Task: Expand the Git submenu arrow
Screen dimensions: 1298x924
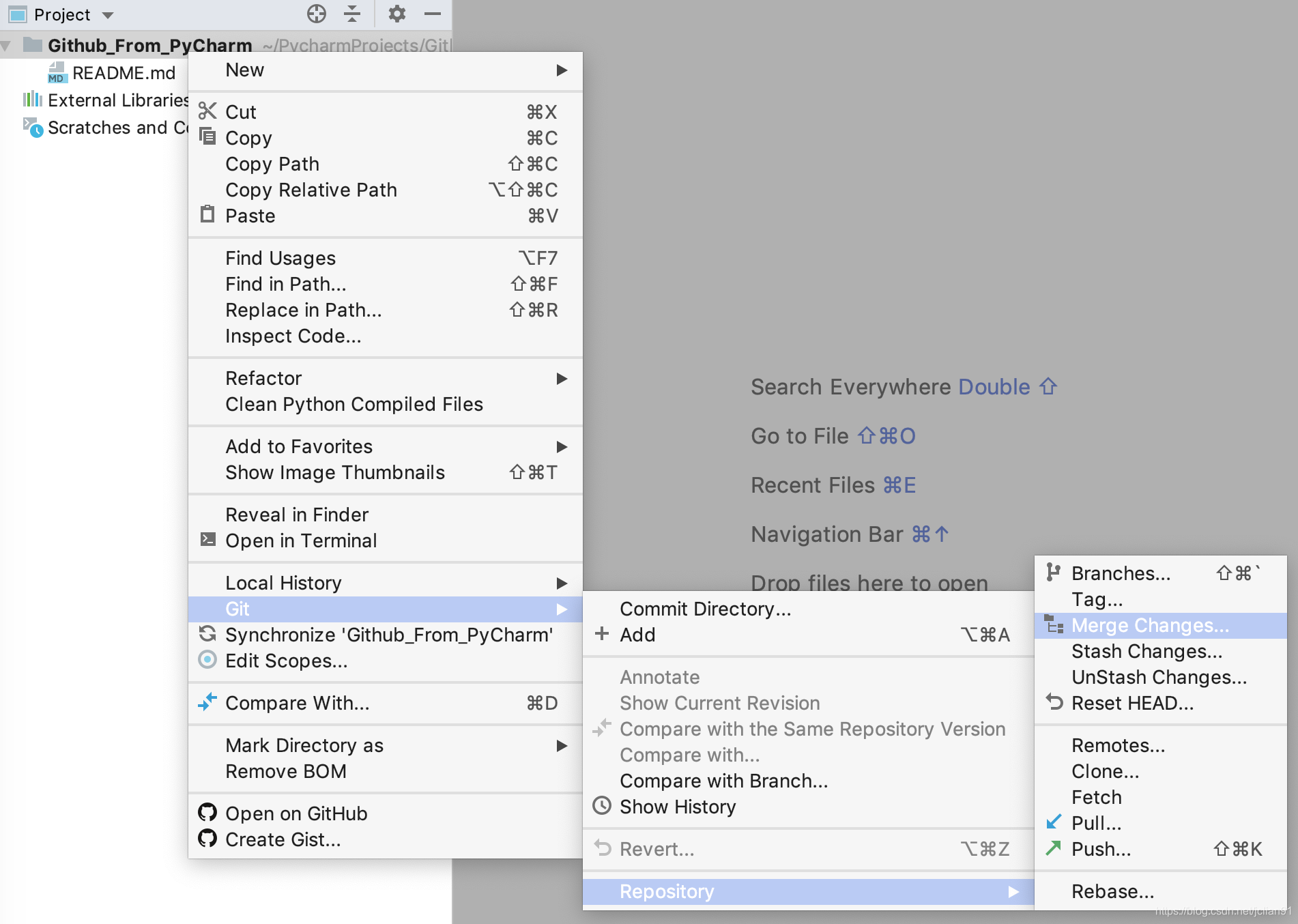Action: pos(562,609)
